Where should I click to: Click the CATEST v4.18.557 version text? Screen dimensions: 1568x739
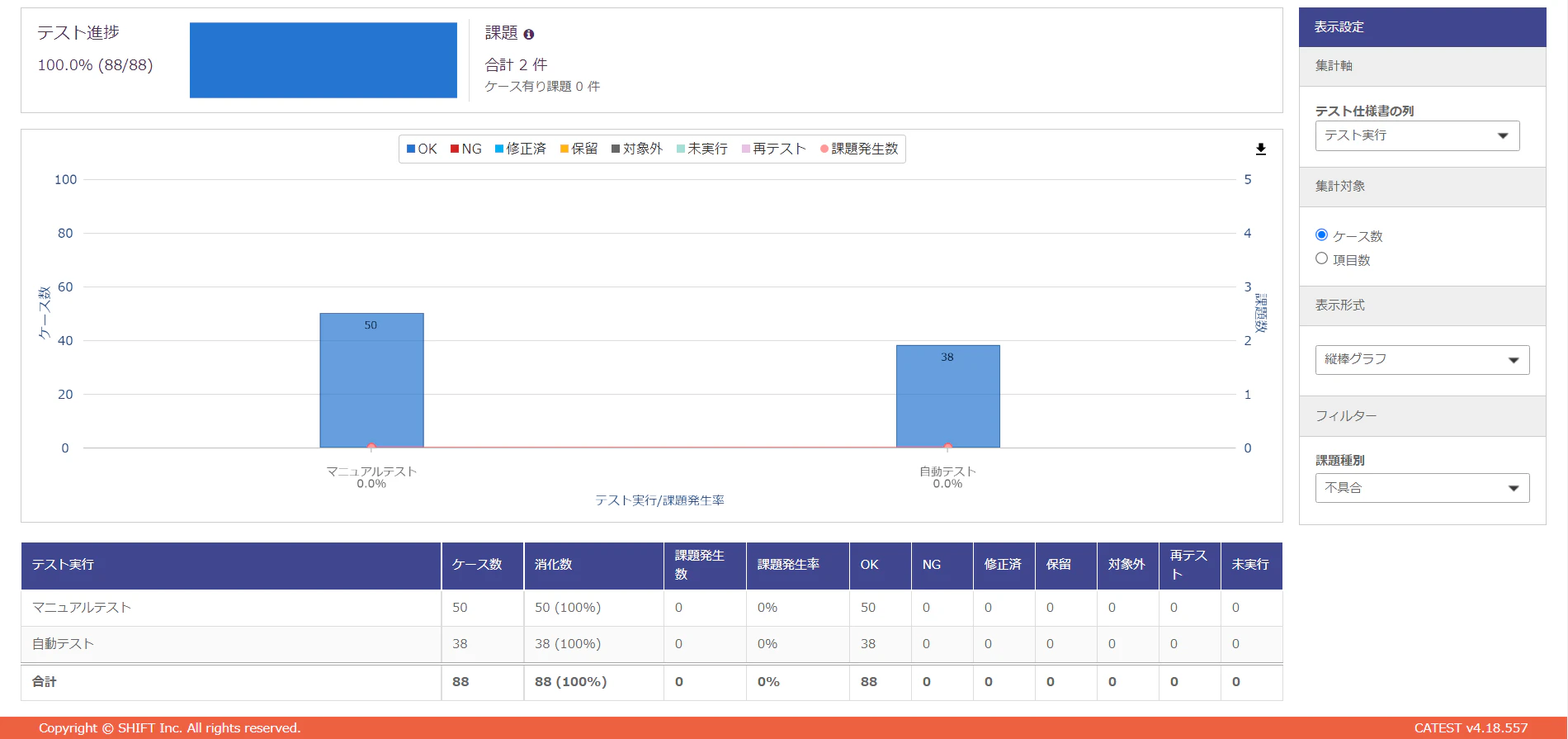[x=1471, y=728]
